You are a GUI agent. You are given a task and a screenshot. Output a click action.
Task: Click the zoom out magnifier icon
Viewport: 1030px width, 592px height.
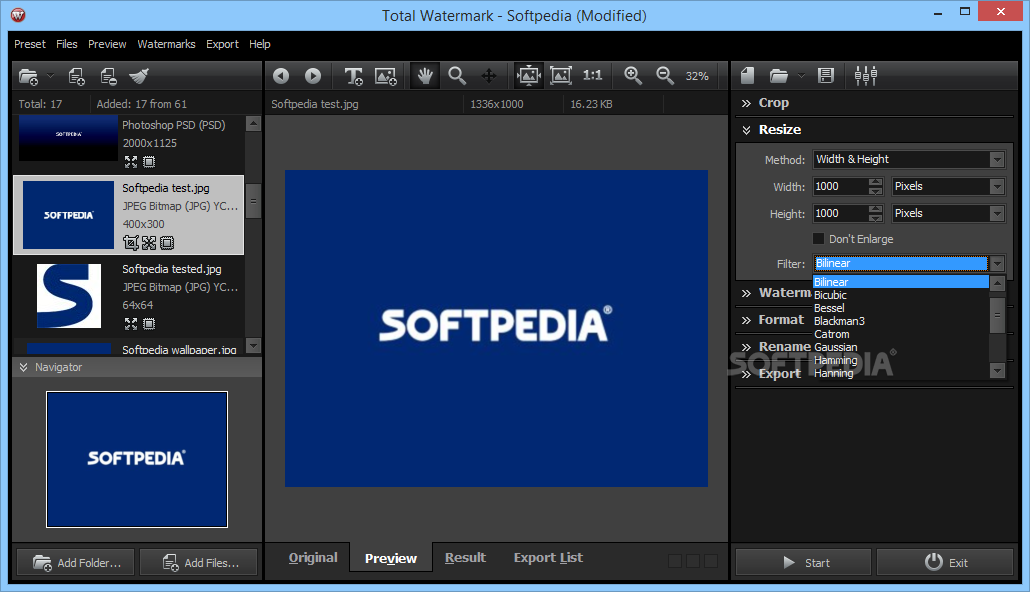click(665, 76)
